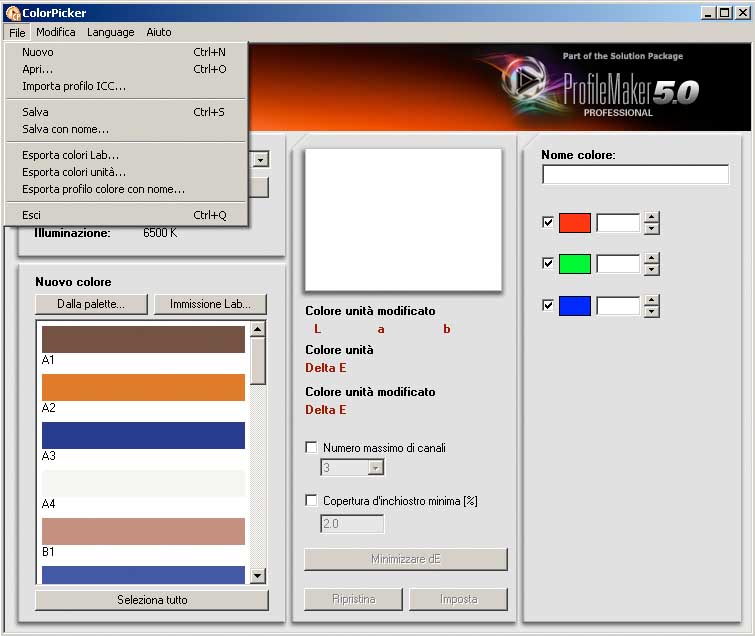Click the red channel color swatch

click(575, 223)
